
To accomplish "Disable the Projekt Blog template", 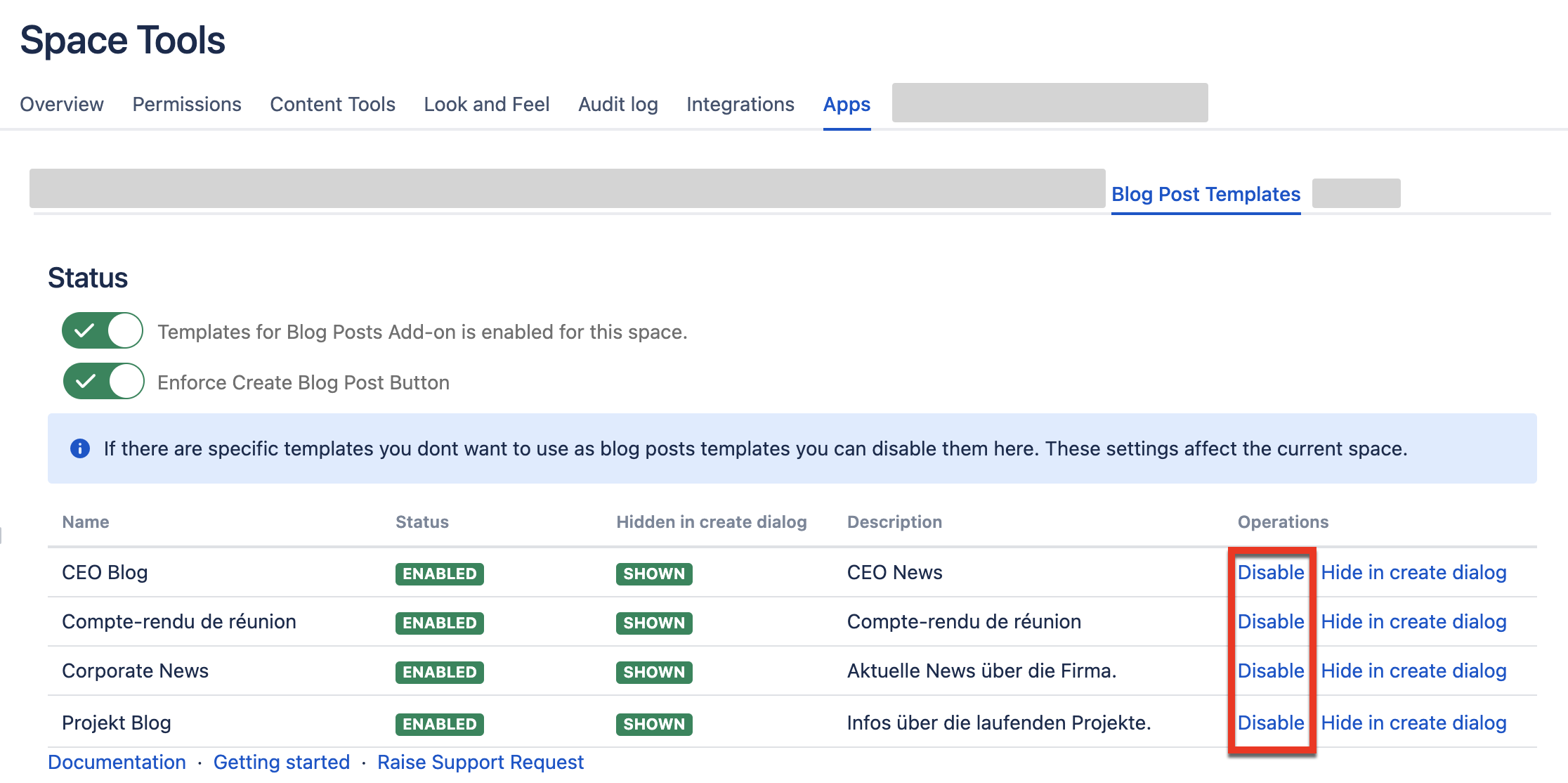I will coord(1270,723).
